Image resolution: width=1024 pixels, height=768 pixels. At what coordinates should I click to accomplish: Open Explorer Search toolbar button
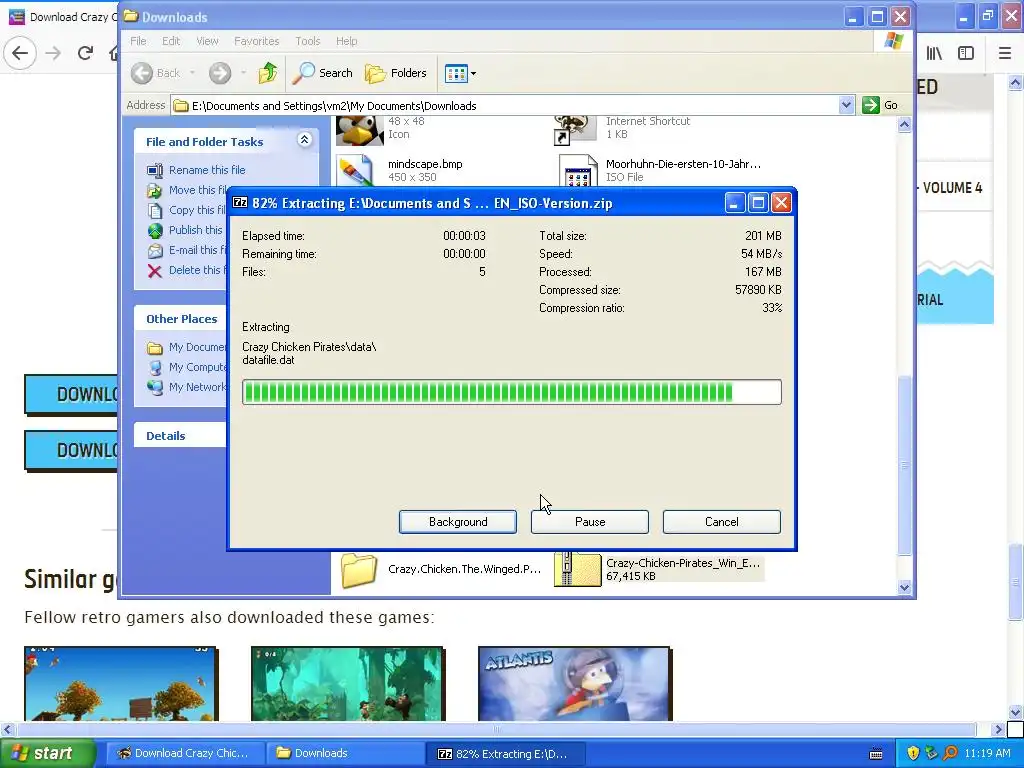(x=323, y=73)
